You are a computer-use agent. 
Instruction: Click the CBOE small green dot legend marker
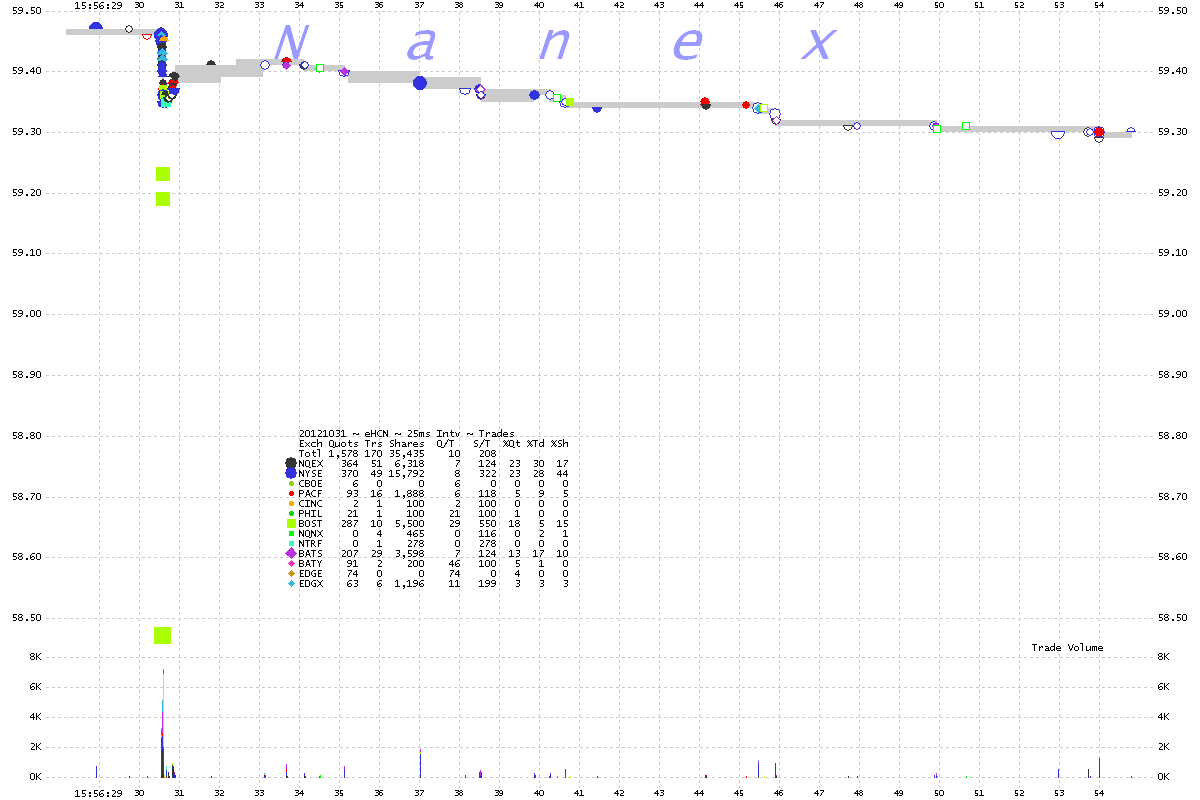tap(291, 483)
